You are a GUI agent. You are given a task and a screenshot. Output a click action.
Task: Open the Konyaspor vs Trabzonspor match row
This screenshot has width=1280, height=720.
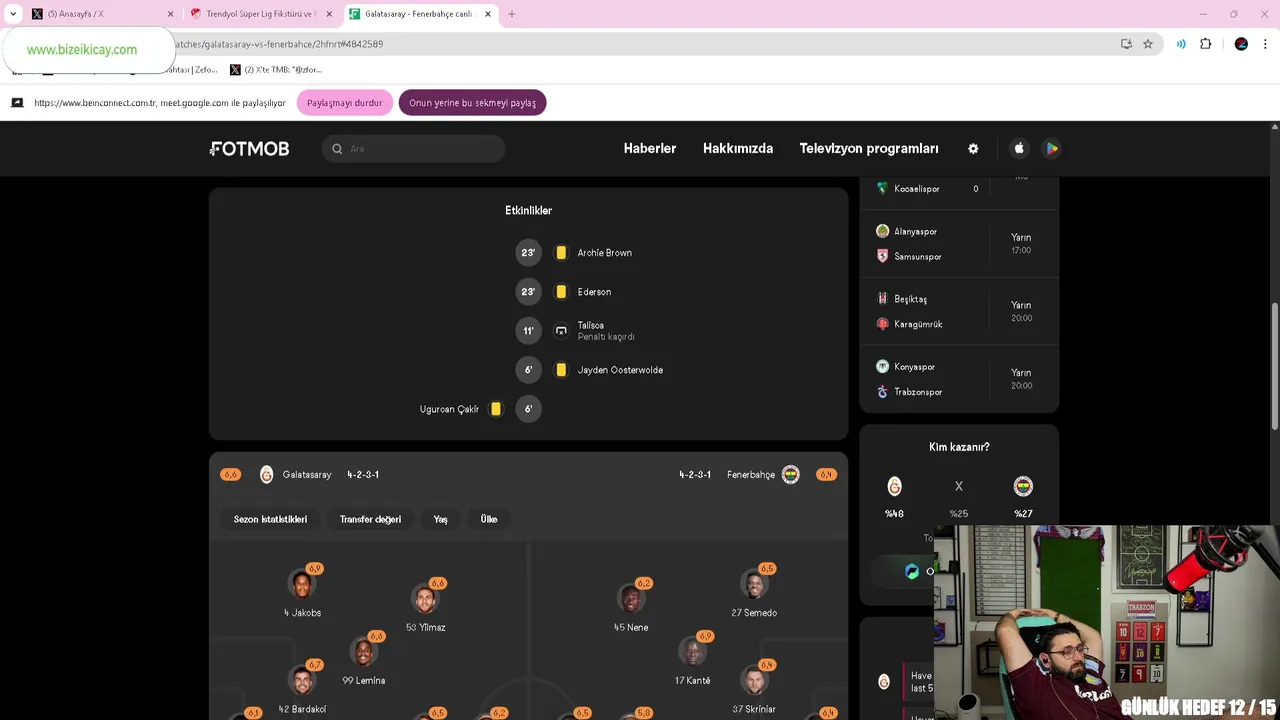coord(959,380)
